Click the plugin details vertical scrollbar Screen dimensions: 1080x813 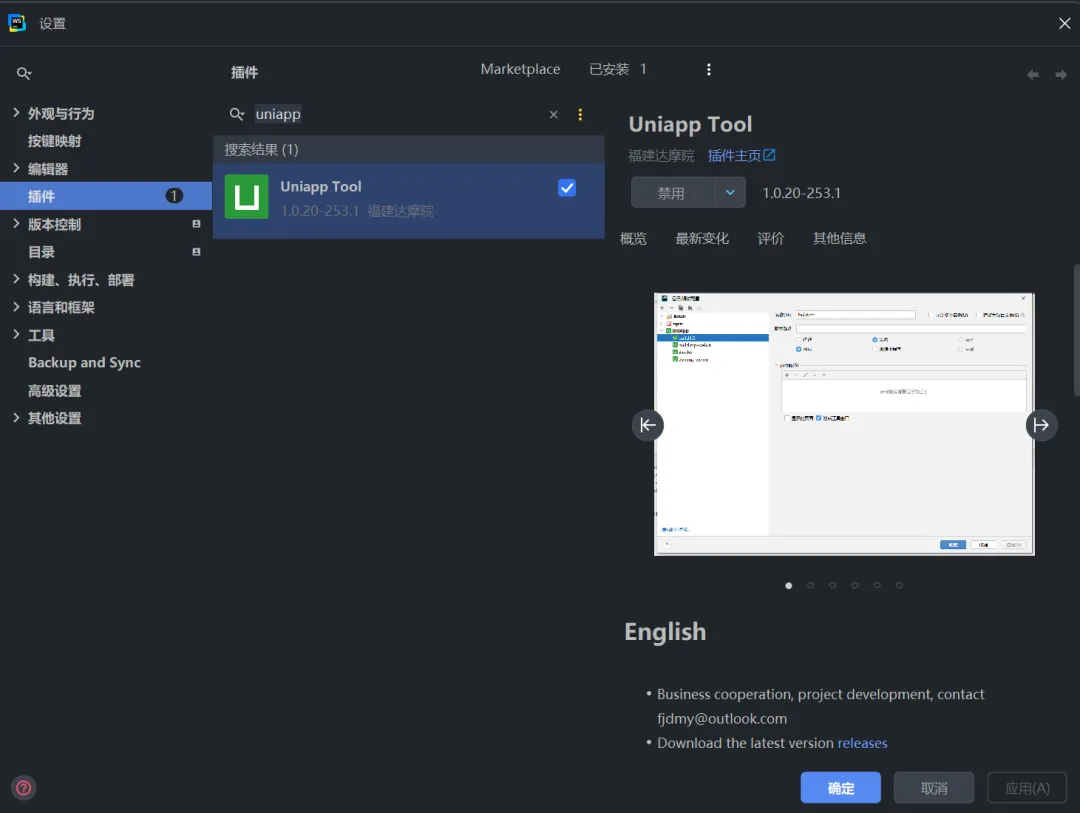1077,330
